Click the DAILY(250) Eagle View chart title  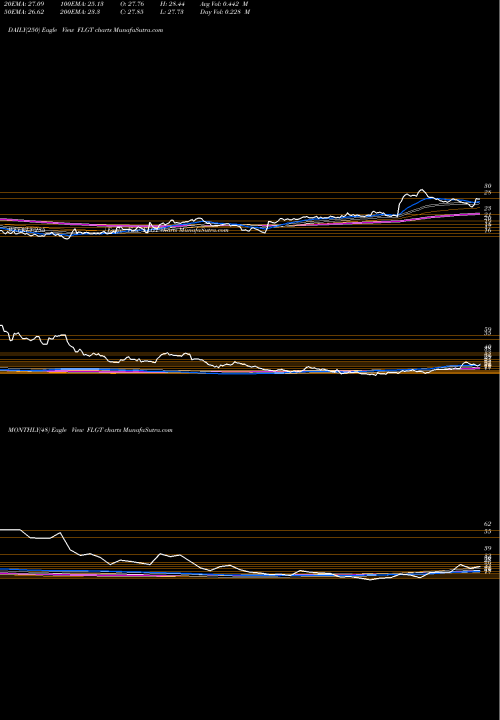[85, 30]
